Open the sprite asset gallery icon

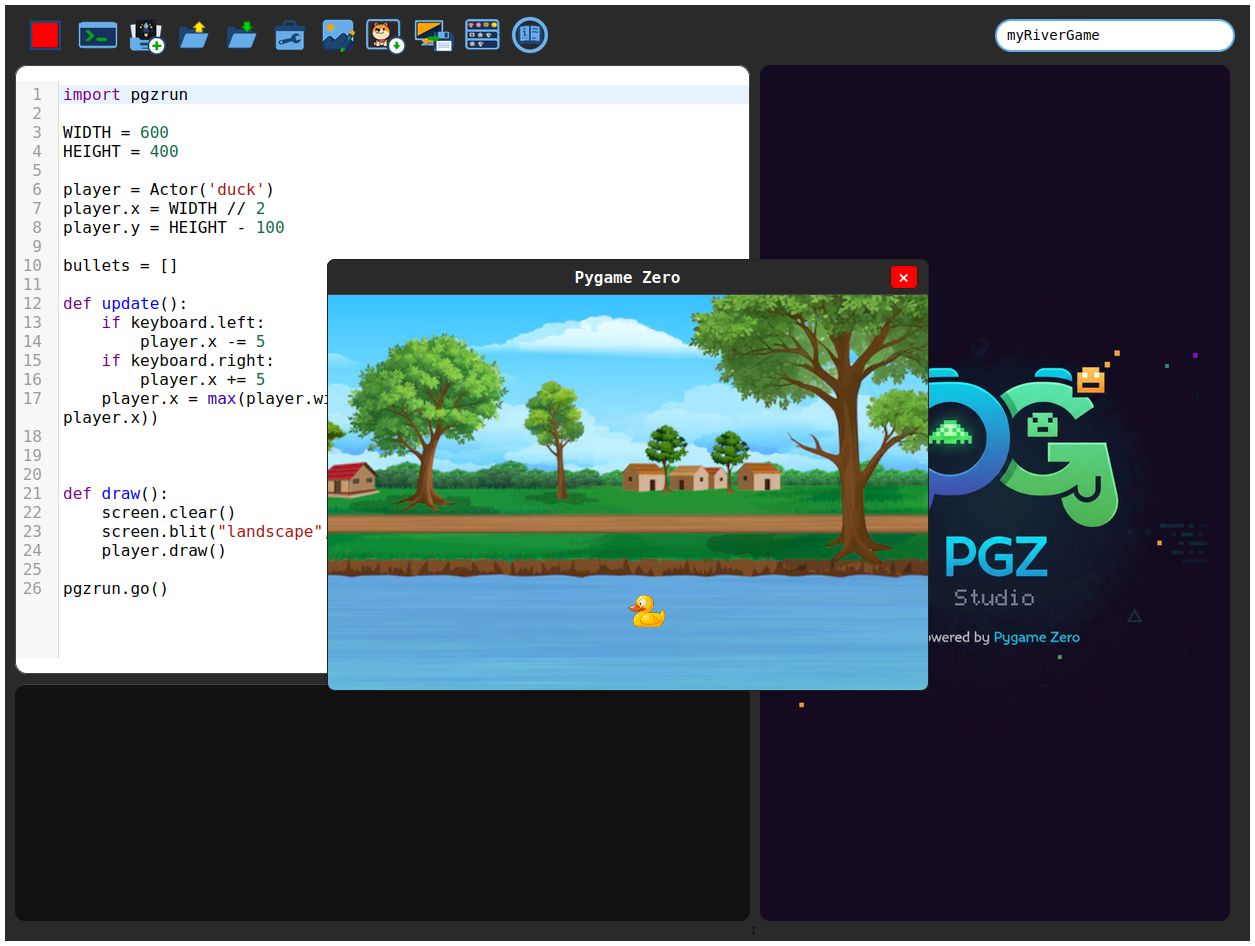[481, 36]
